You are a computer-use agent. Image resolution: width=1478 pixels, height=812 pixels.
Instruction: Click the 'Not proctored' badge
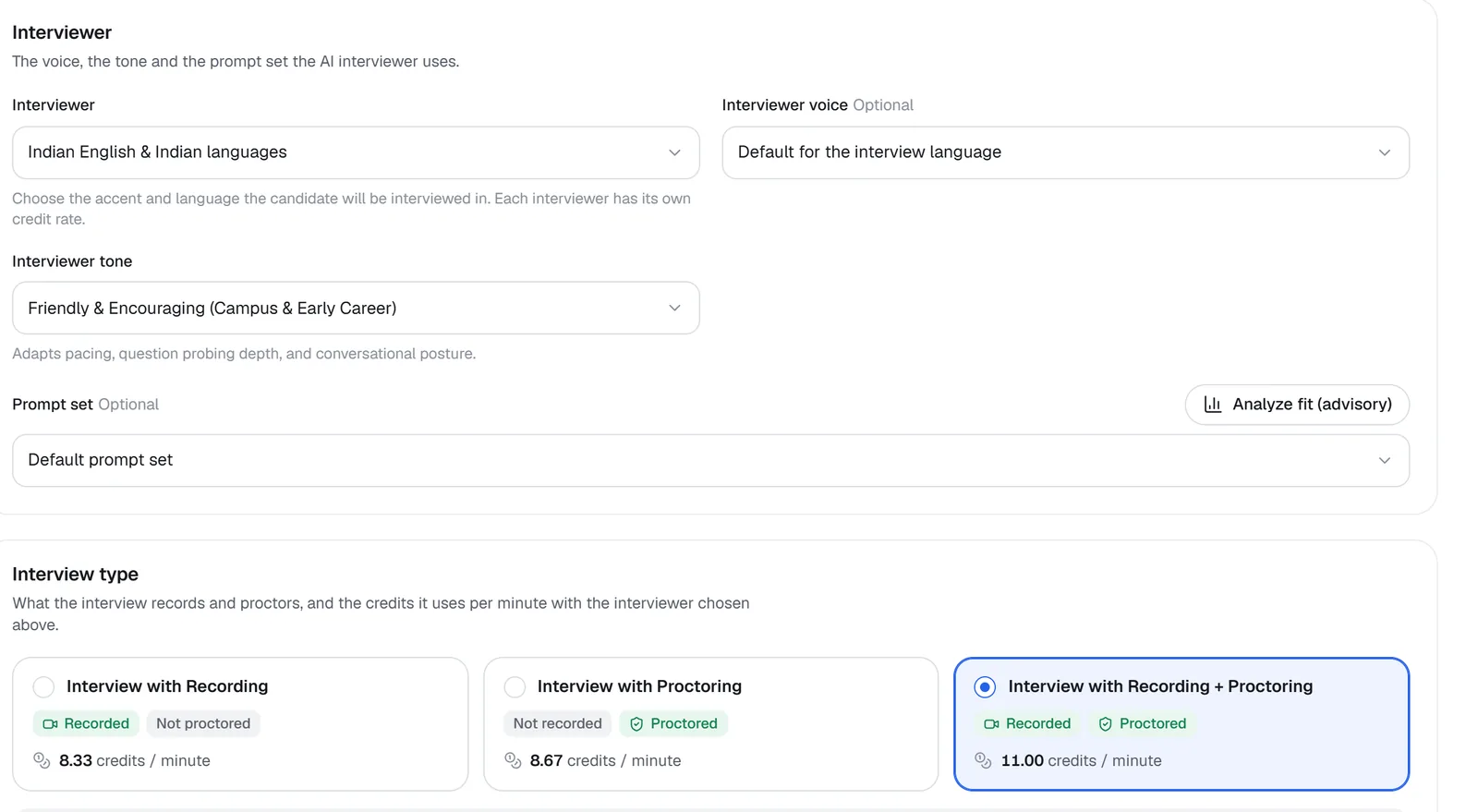pos(203,723)
